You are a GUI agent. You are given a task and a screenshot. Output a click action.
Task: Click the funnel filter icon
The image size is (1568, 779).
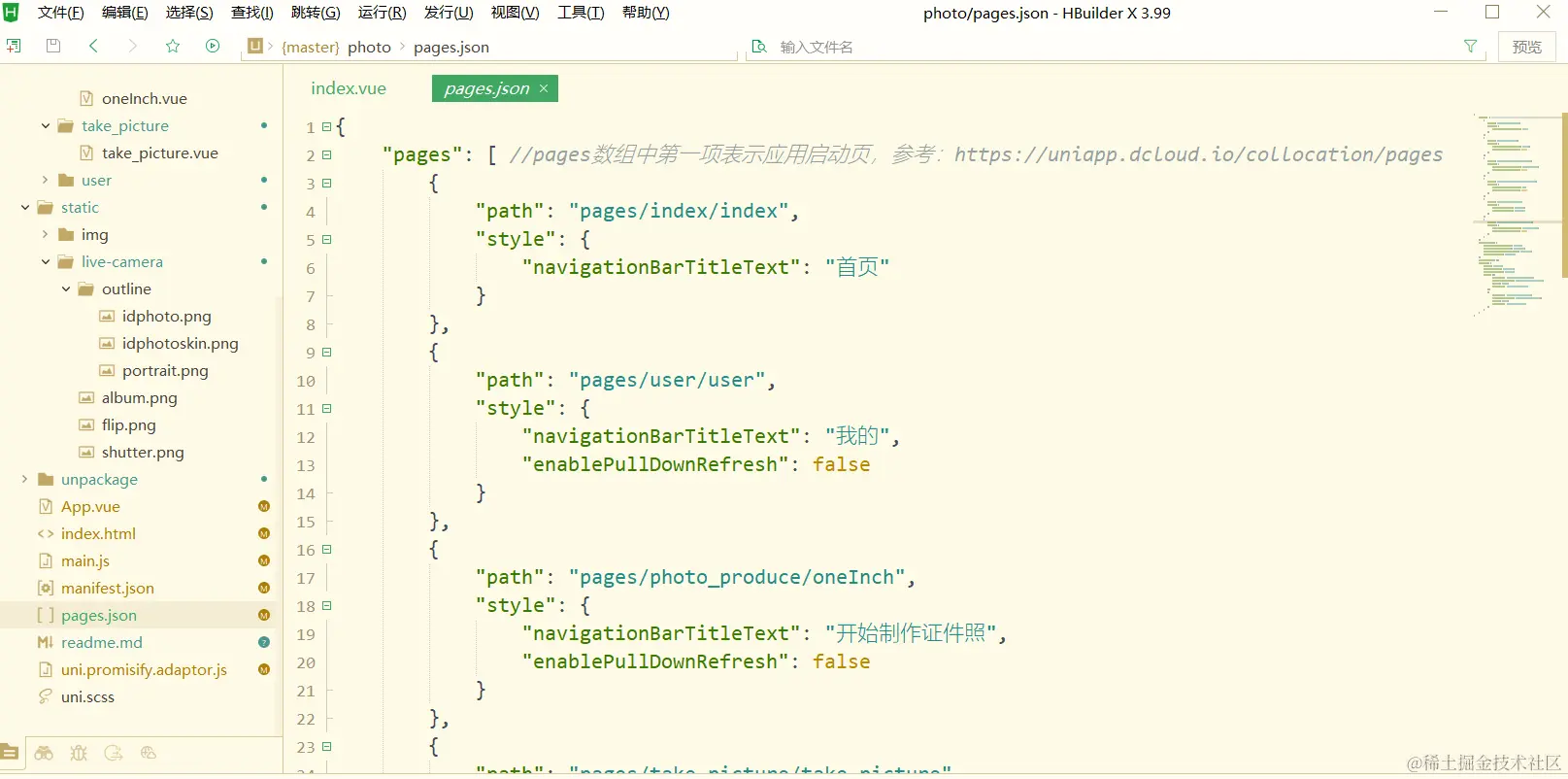(1470, 47)
